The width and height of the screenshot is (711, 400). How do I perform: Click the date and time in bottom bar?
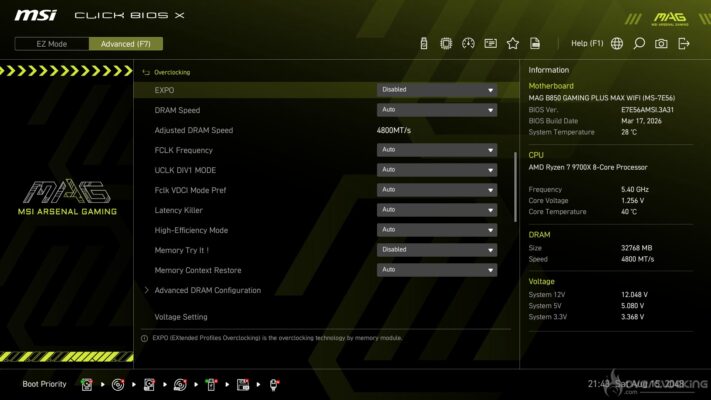[636, 384]
